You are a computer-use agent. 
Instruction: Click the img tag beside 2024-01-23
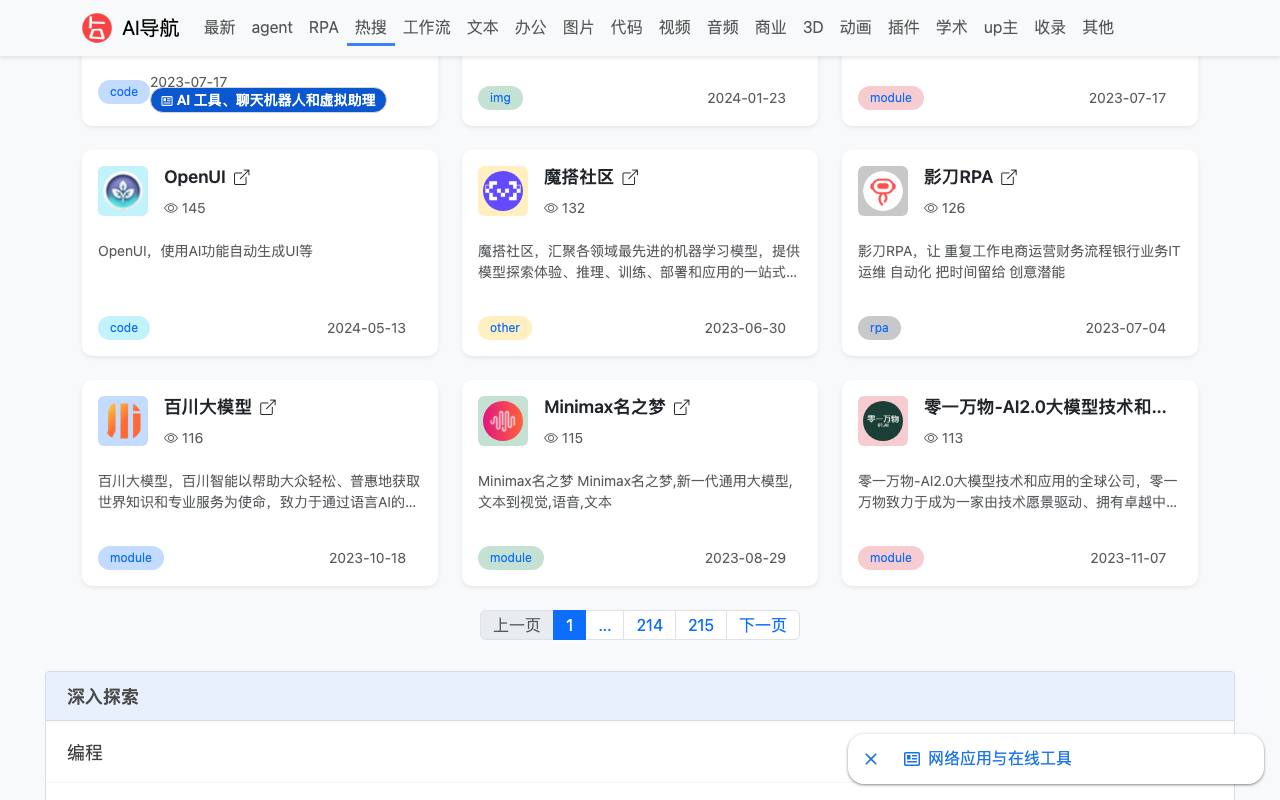point(501,98)
